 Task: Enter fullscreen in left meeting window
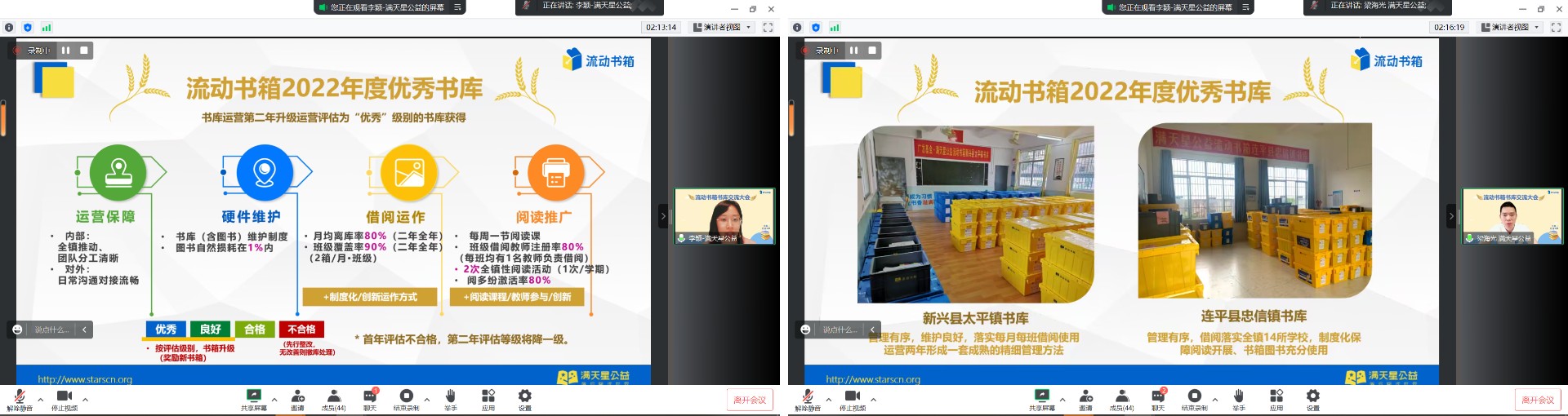coord(768,27)
